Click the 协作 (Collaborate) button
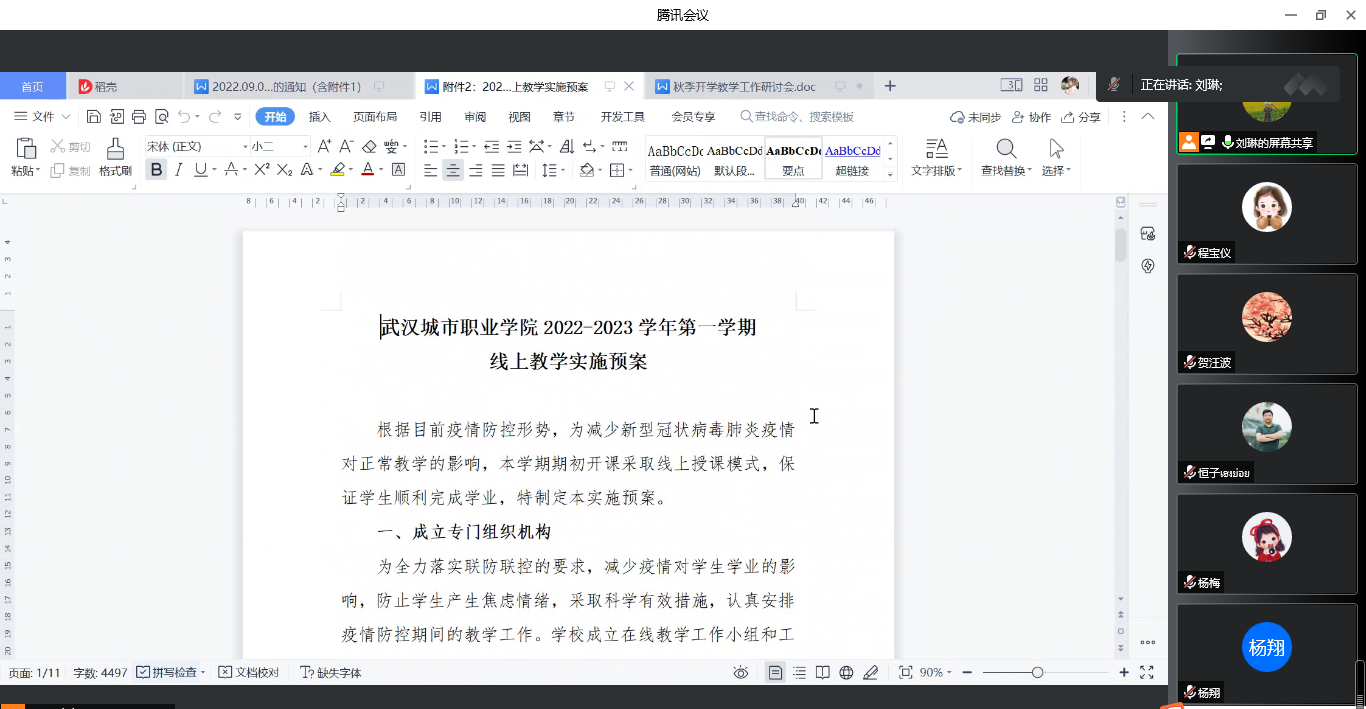Image resolution: width=1366 pixels, height=709 pixels. point(1032,117)
